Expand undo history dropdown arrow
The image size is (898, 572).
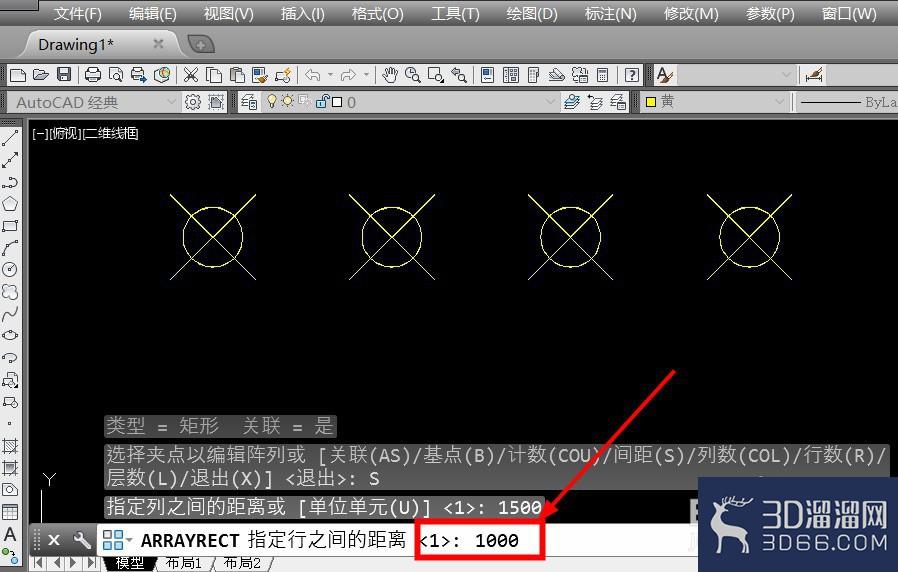coord(330,75)
